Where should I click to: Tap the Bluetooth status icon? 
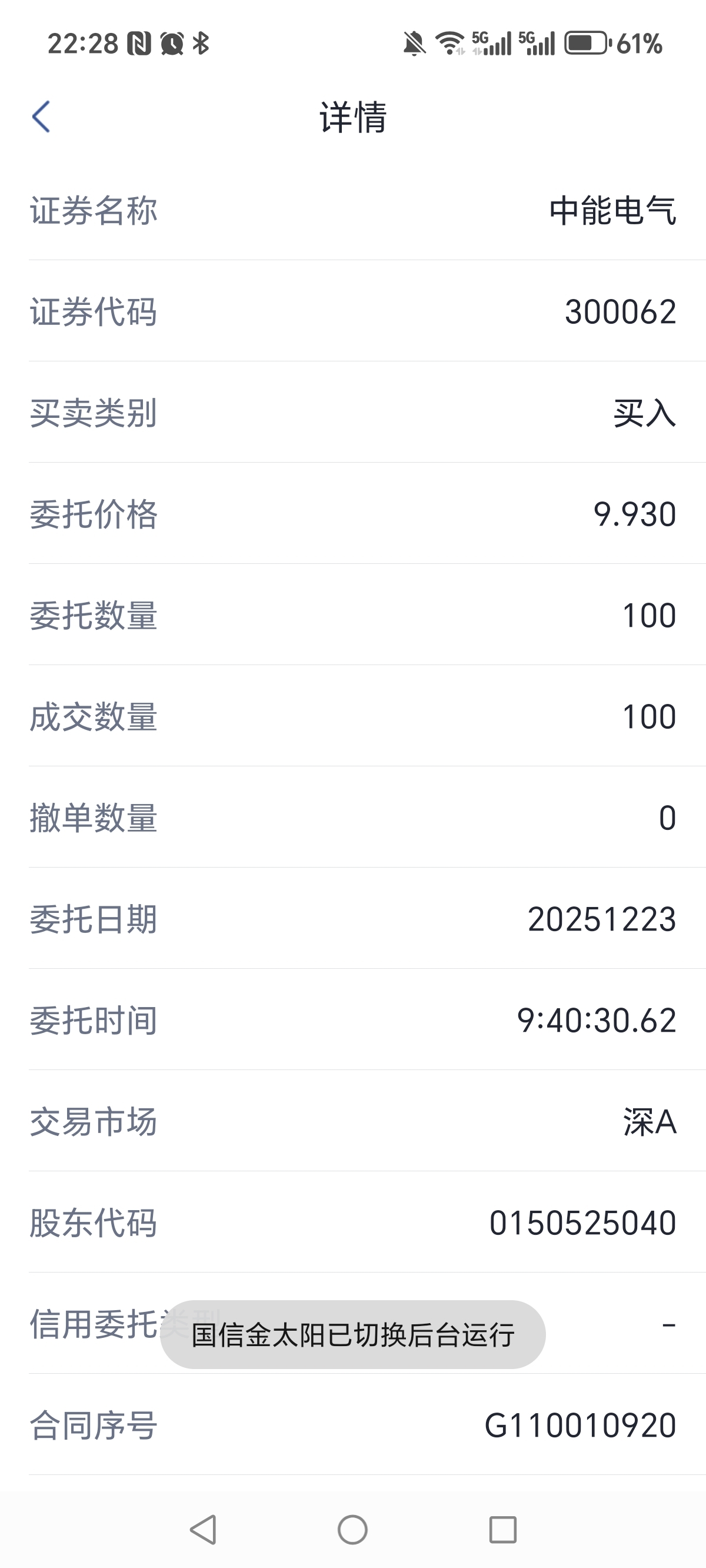pyautogui.click(x=201, y=44)
